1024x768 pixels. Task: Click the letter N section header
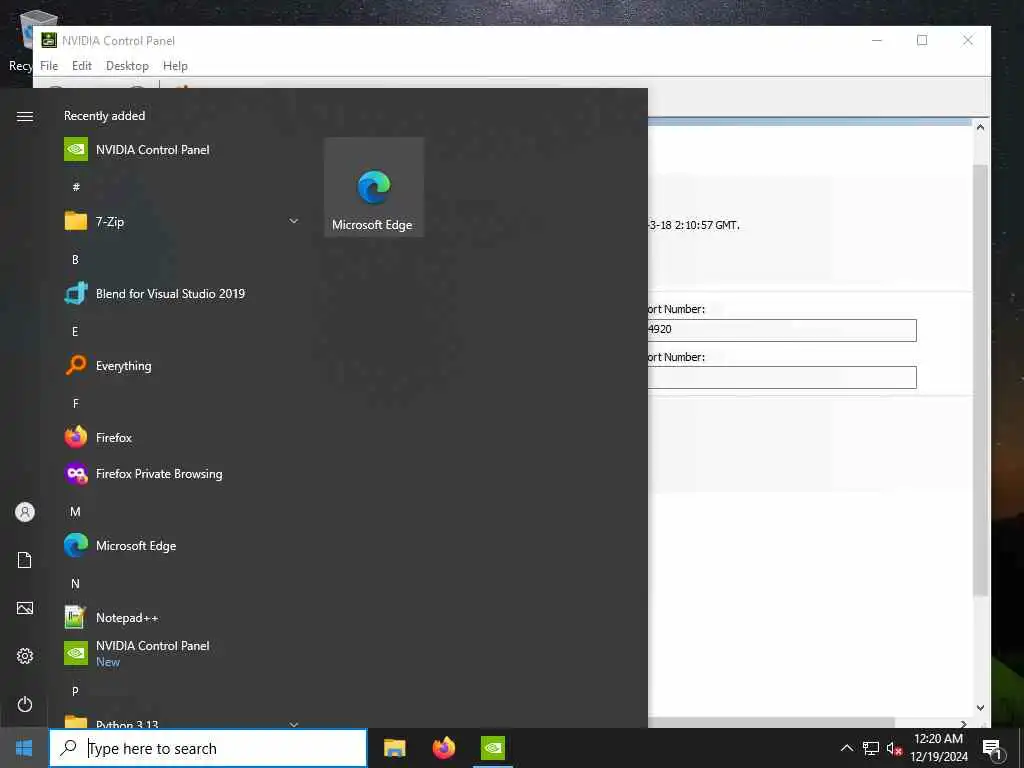point(75,583)
